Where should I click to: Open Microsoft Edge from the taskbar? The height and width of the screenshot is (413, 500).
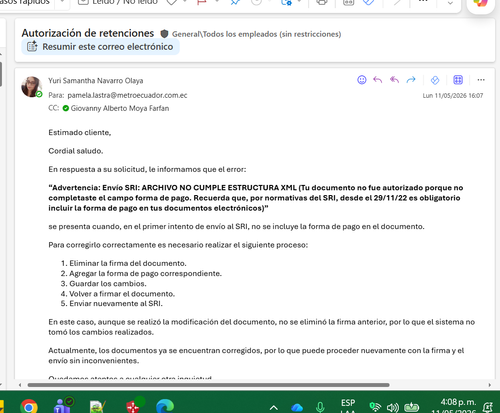tap(165, 407)
